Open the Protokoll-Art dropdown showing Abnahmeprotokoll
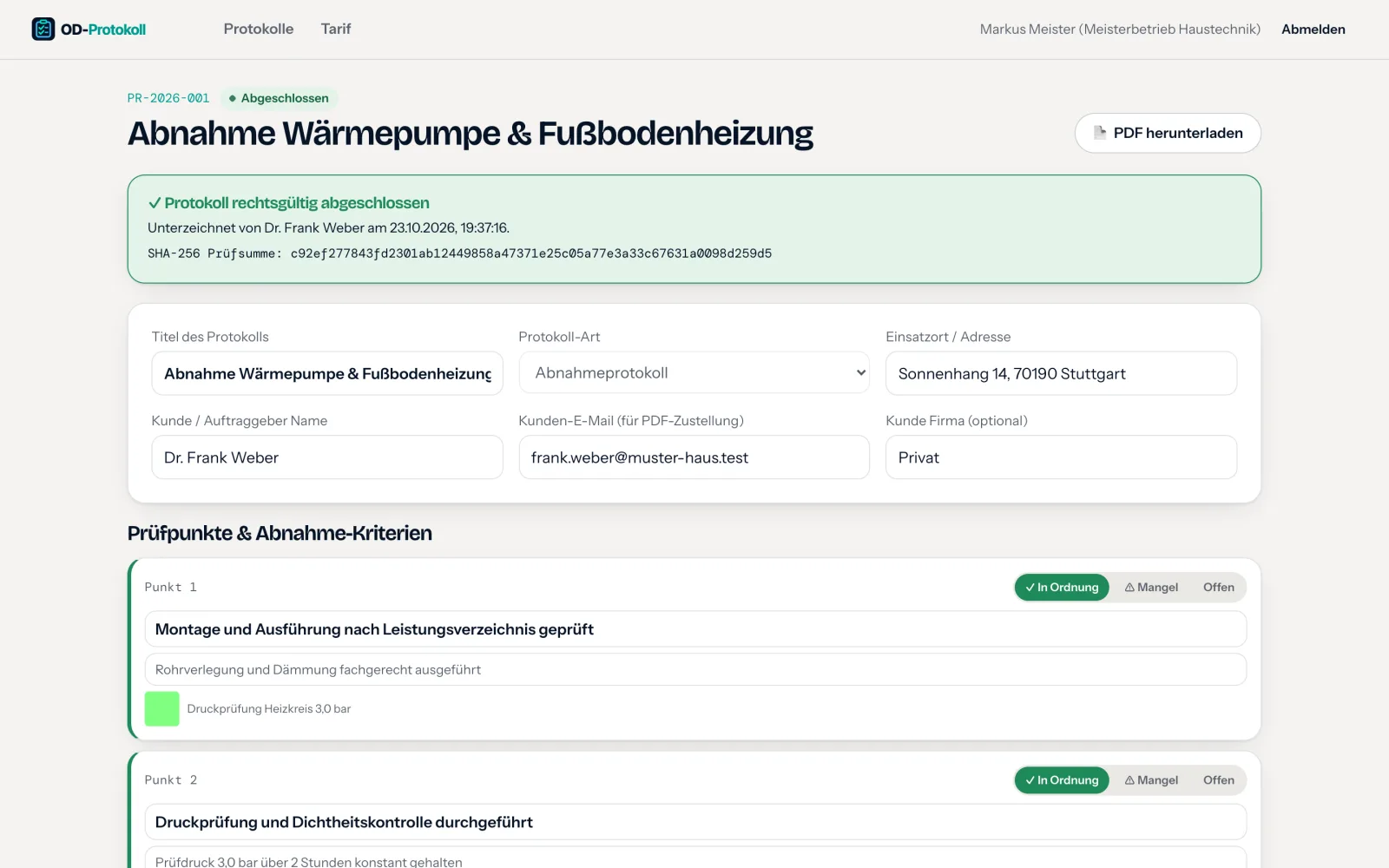The height and width of the screenshot is (868, 1389). 694,372
